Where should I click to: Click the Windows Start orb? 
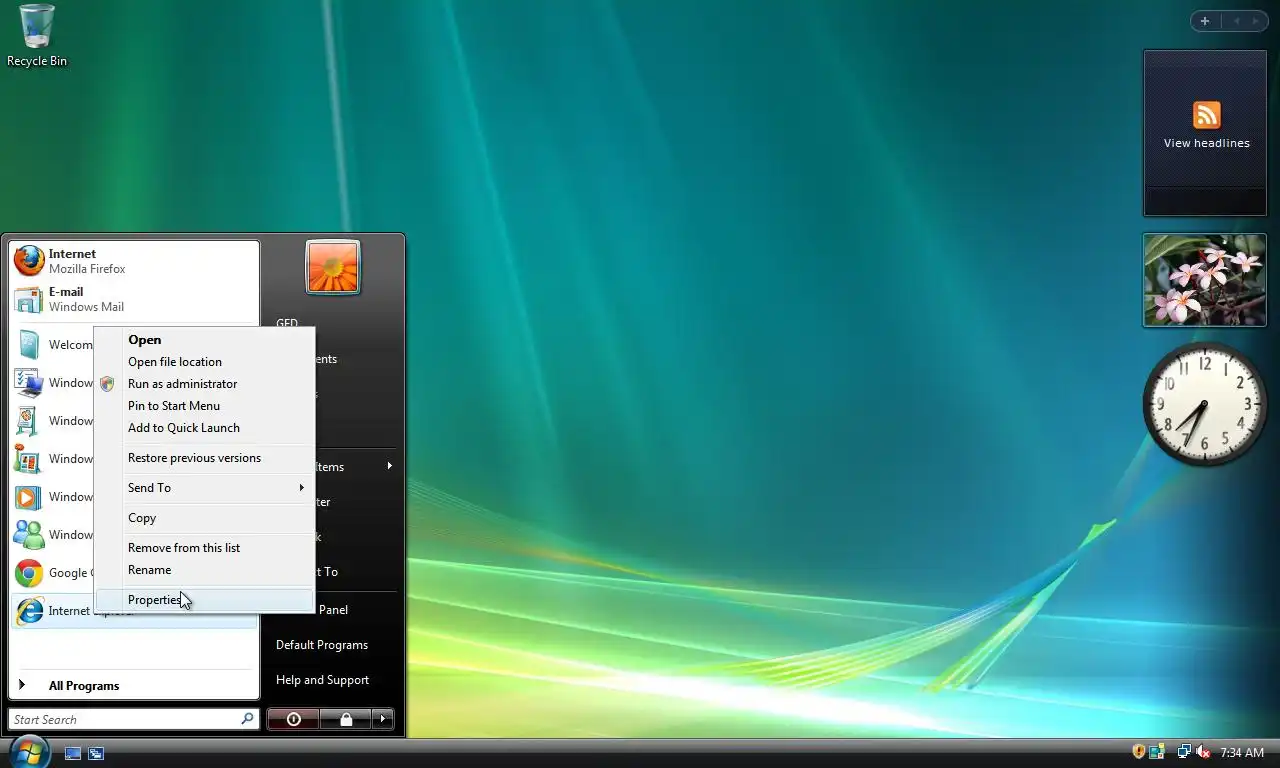pos(29,751)
